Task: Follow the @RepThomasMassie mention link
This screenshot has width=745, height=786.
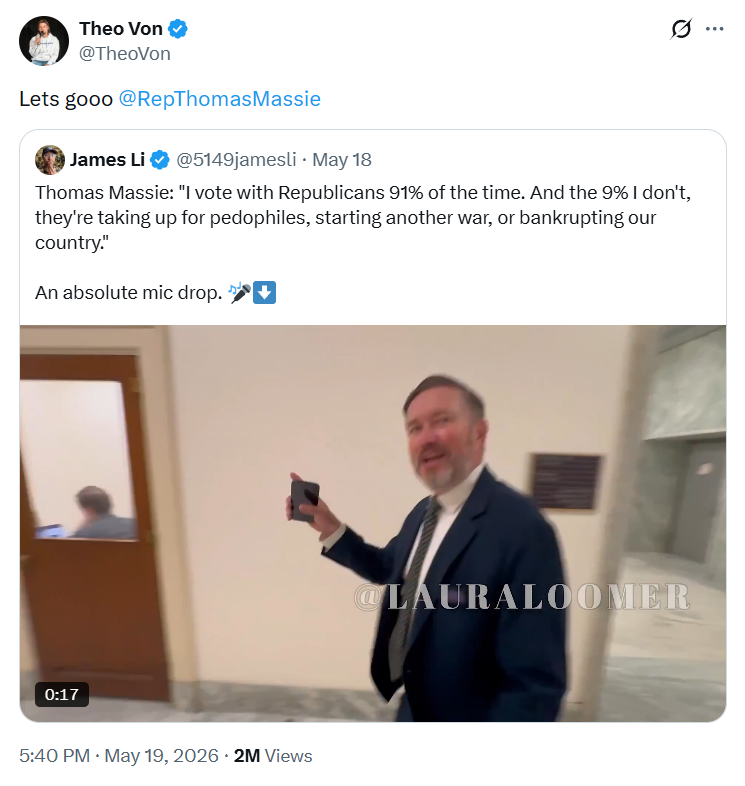Action: pyautogui.click(x=220, y=99)
